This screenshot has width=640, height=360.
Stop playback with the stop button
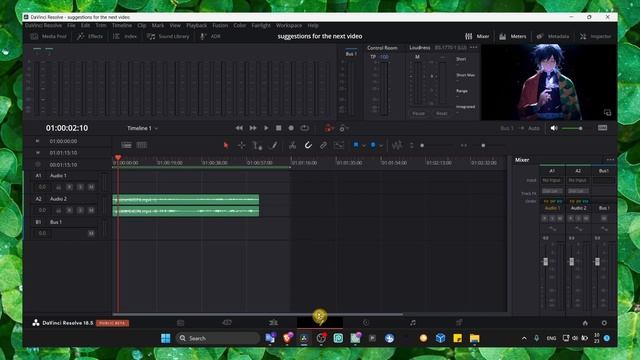(279, 128)
